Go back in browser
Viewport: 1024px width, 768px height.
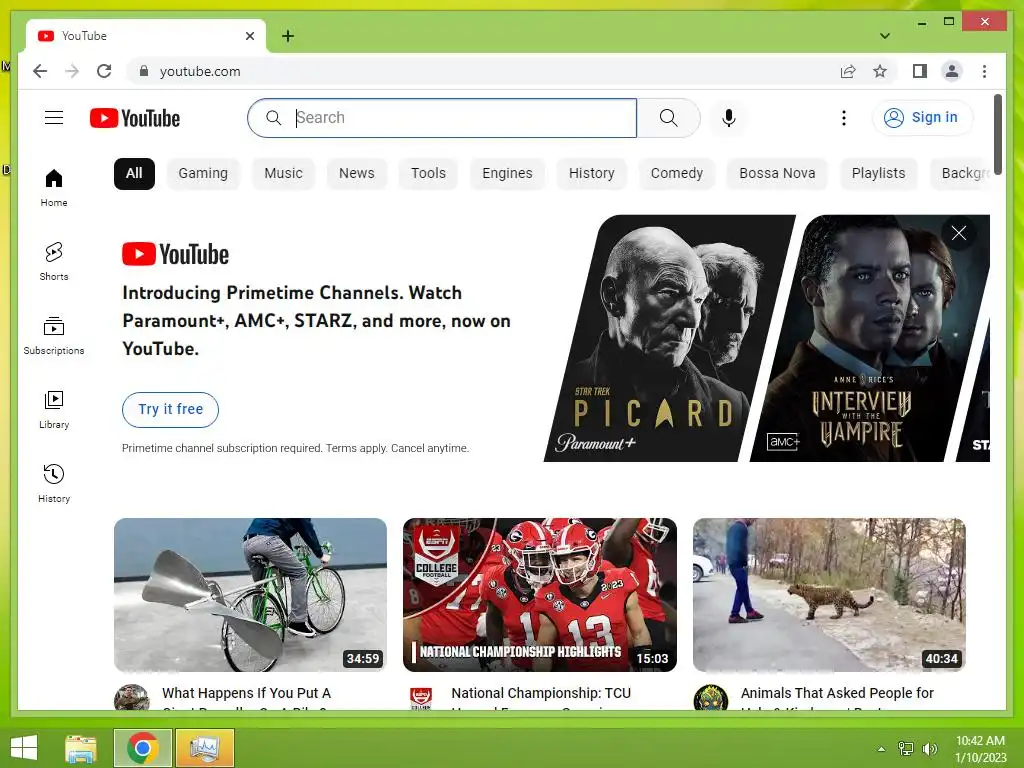pyautogui.click(x=40, y=71)
